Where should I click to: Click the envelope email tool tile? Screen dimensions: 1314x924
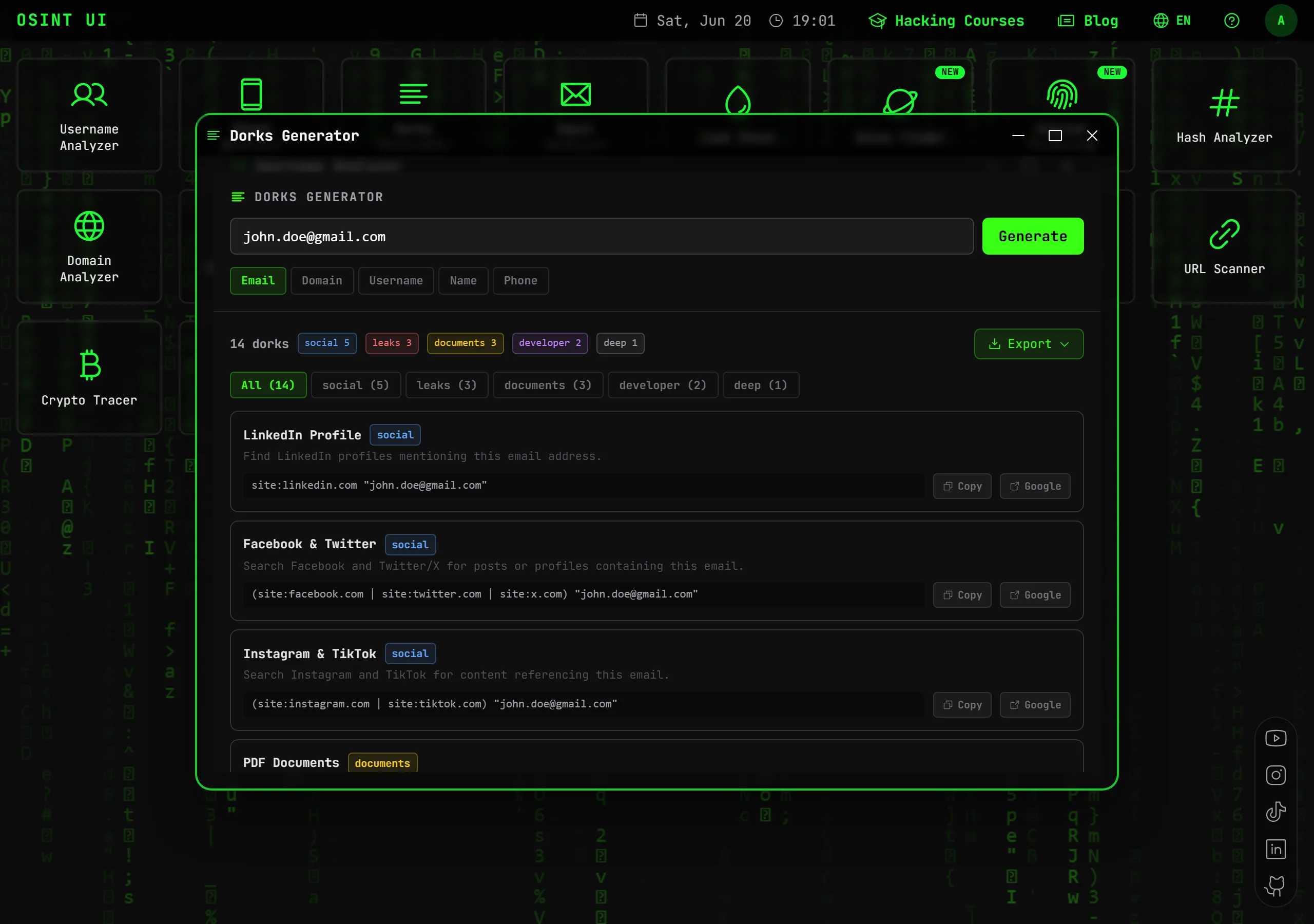576,94
